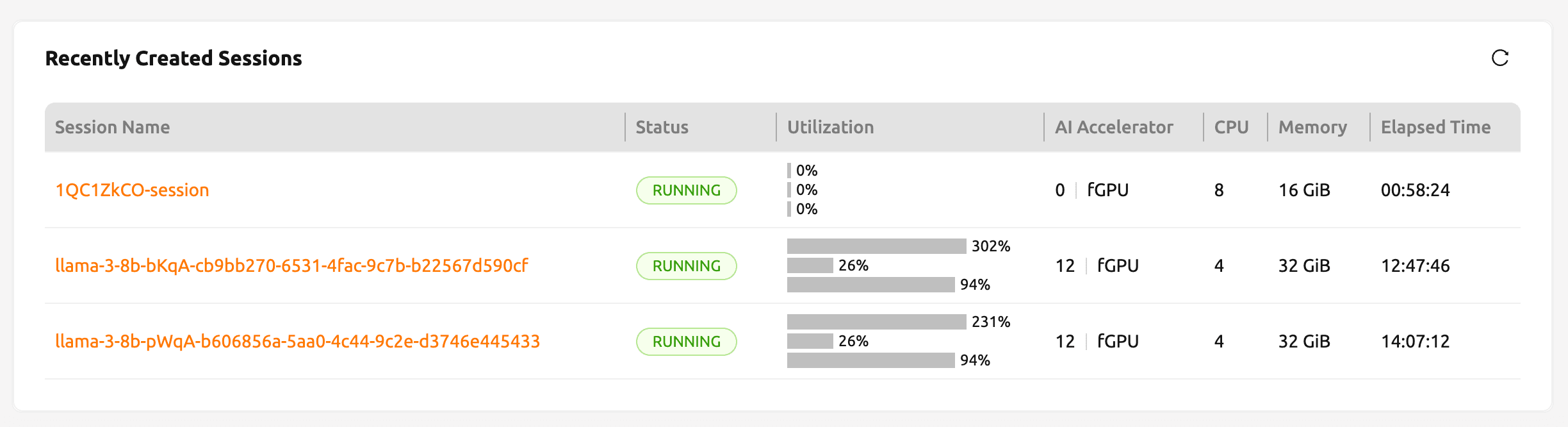Click the 231% utilization bar
Image resolution: width=1568 pixels, height=427 pixels.
click(876, 322)
